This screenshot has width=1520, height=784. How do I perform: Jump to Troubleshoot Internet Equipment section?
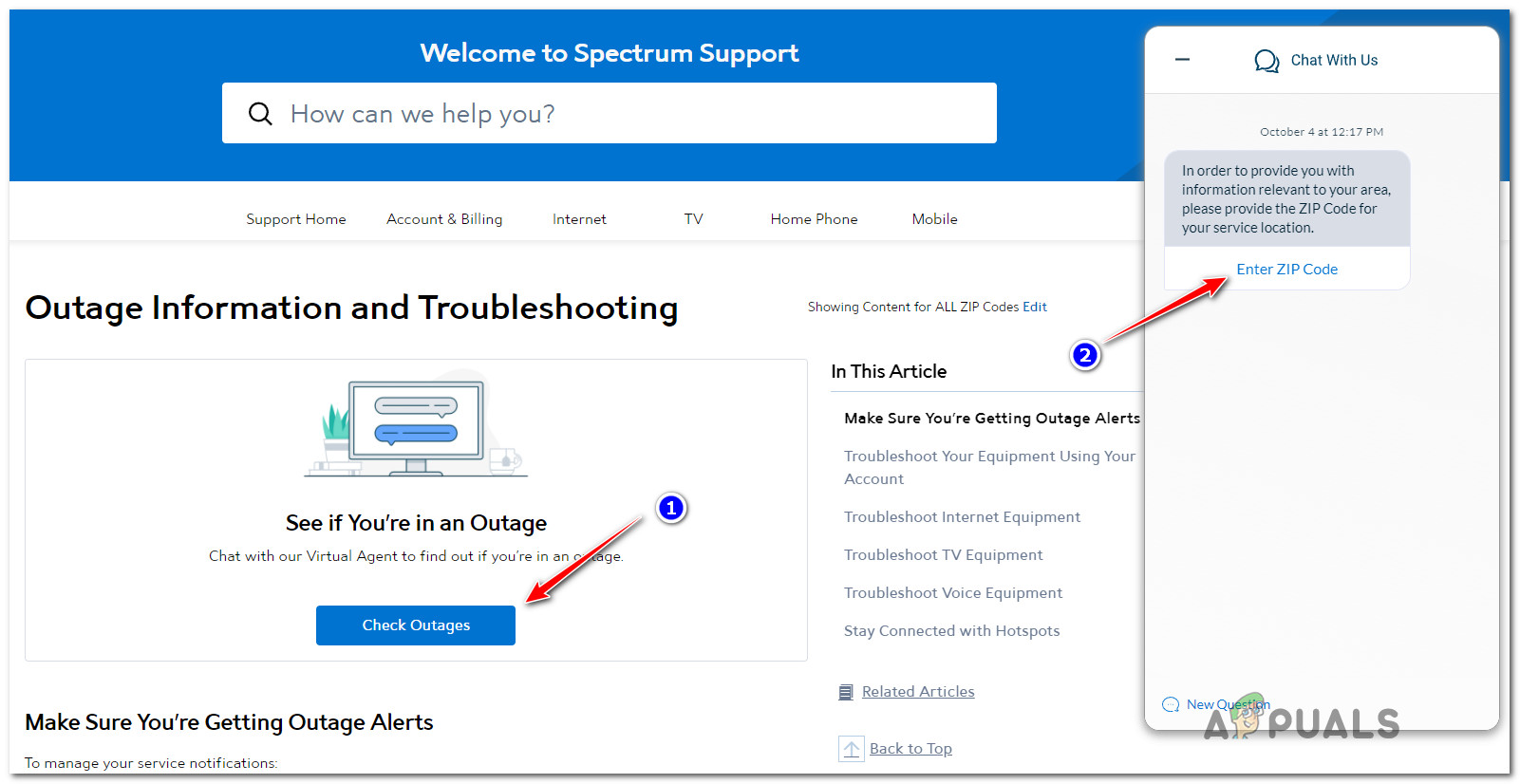[962, 517]
